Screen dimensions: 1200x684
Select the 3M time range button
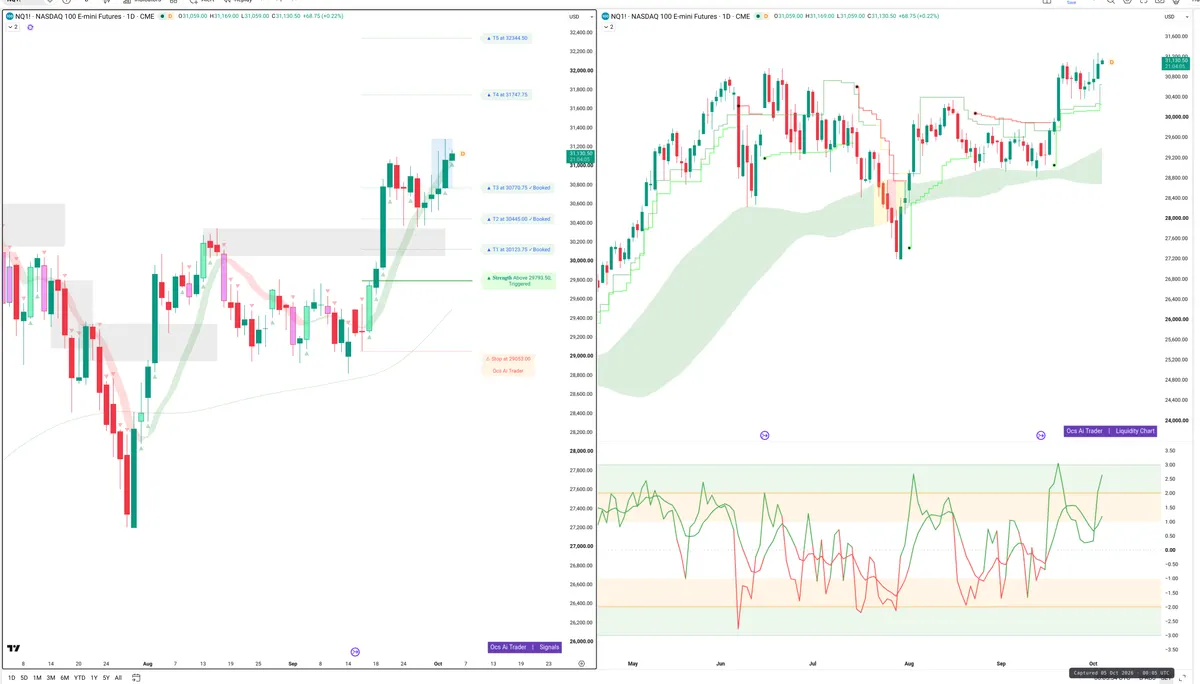50,677
